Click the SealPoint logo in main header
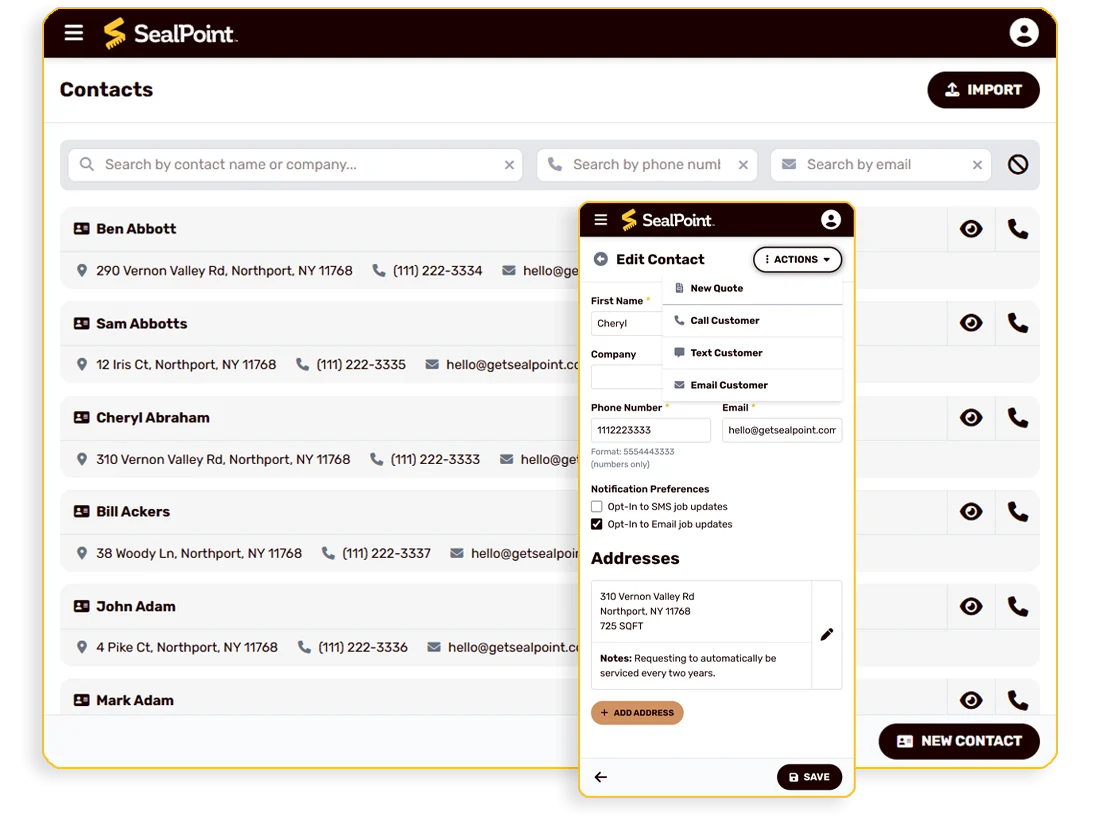 click(x=170, y=33)
